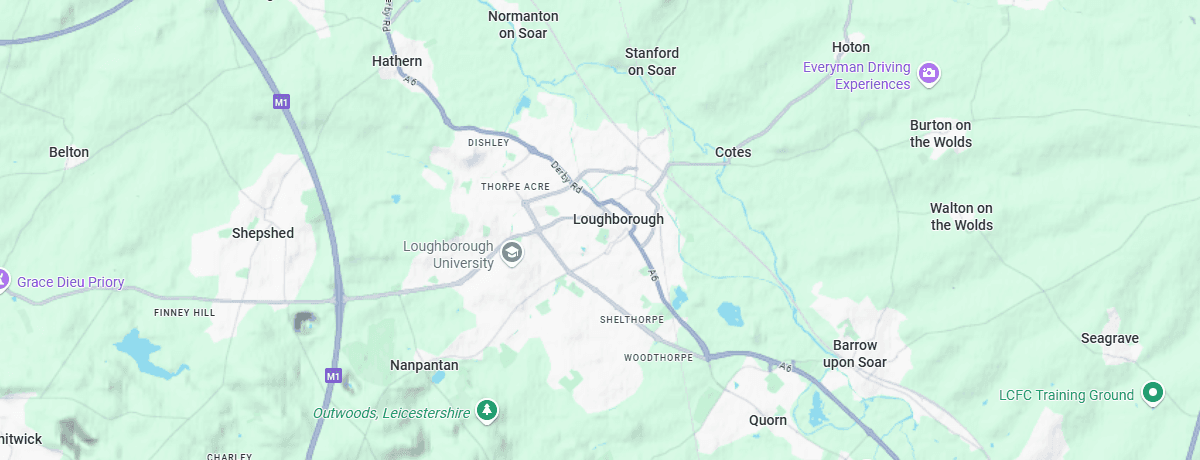The height and width of the screenshot is (460, 1200).
Task: Click the Grace Dieu Priory text label
Action: pyautogui.click(x=70, y=282)
